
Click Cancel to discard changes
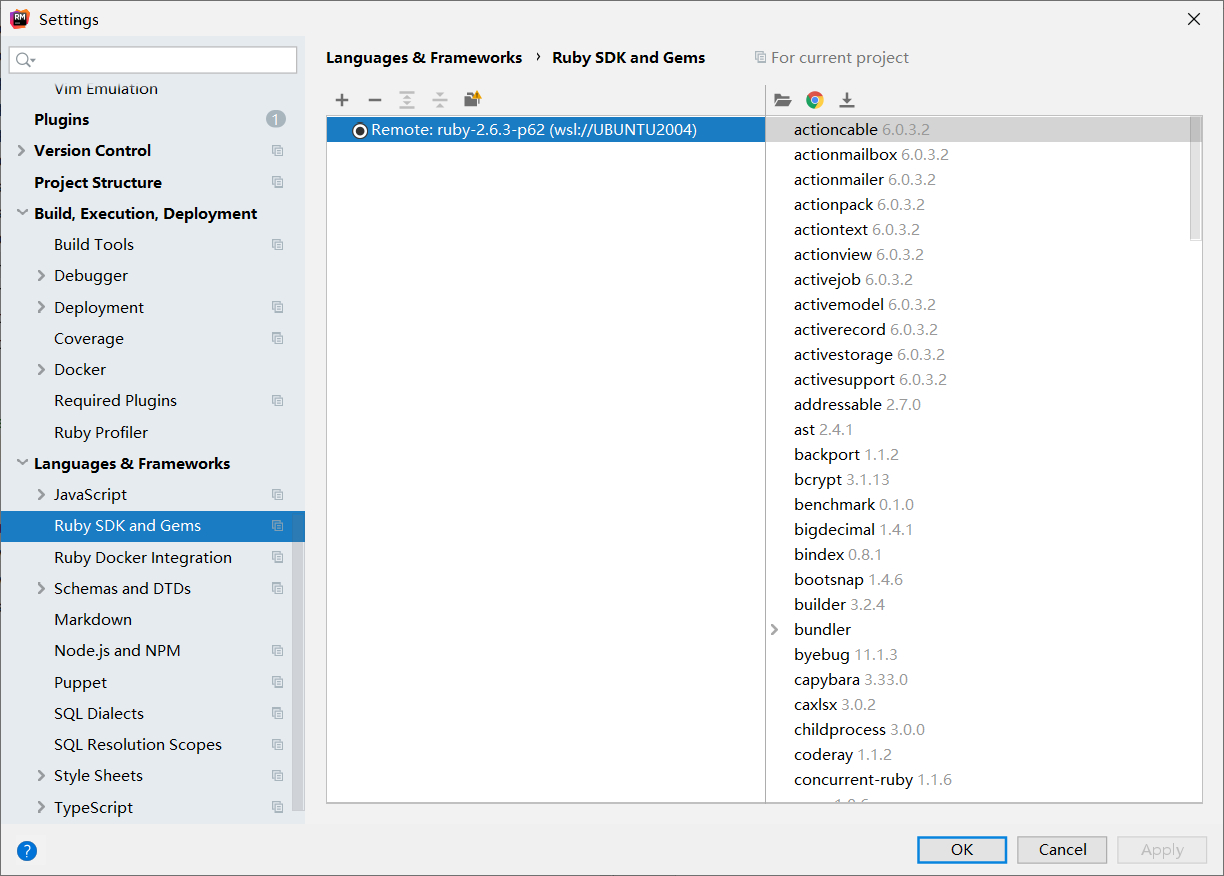[x=1062, y=850]
